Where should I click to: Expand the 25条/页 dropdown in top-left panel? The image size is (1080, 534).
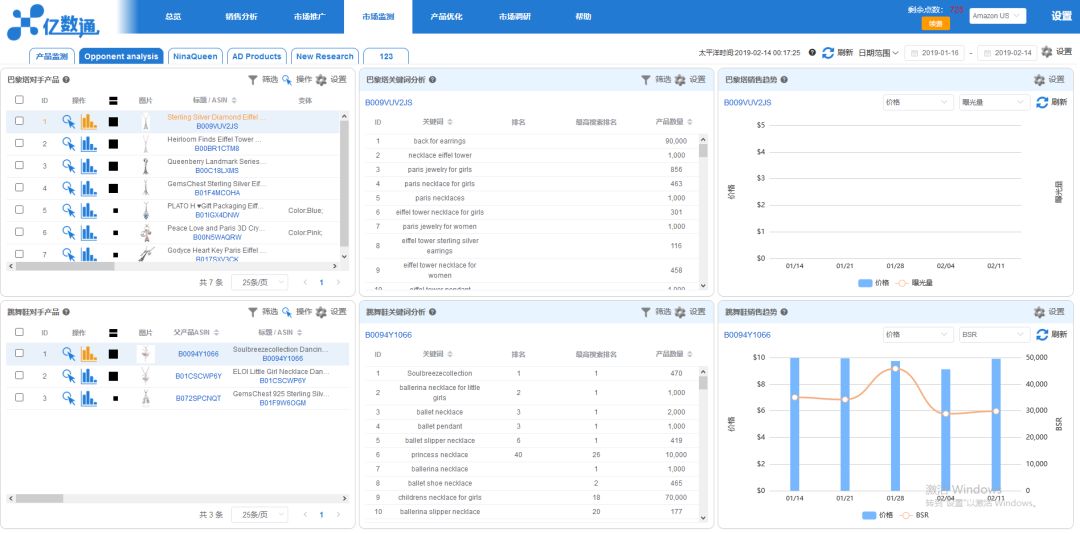[260, 282]
